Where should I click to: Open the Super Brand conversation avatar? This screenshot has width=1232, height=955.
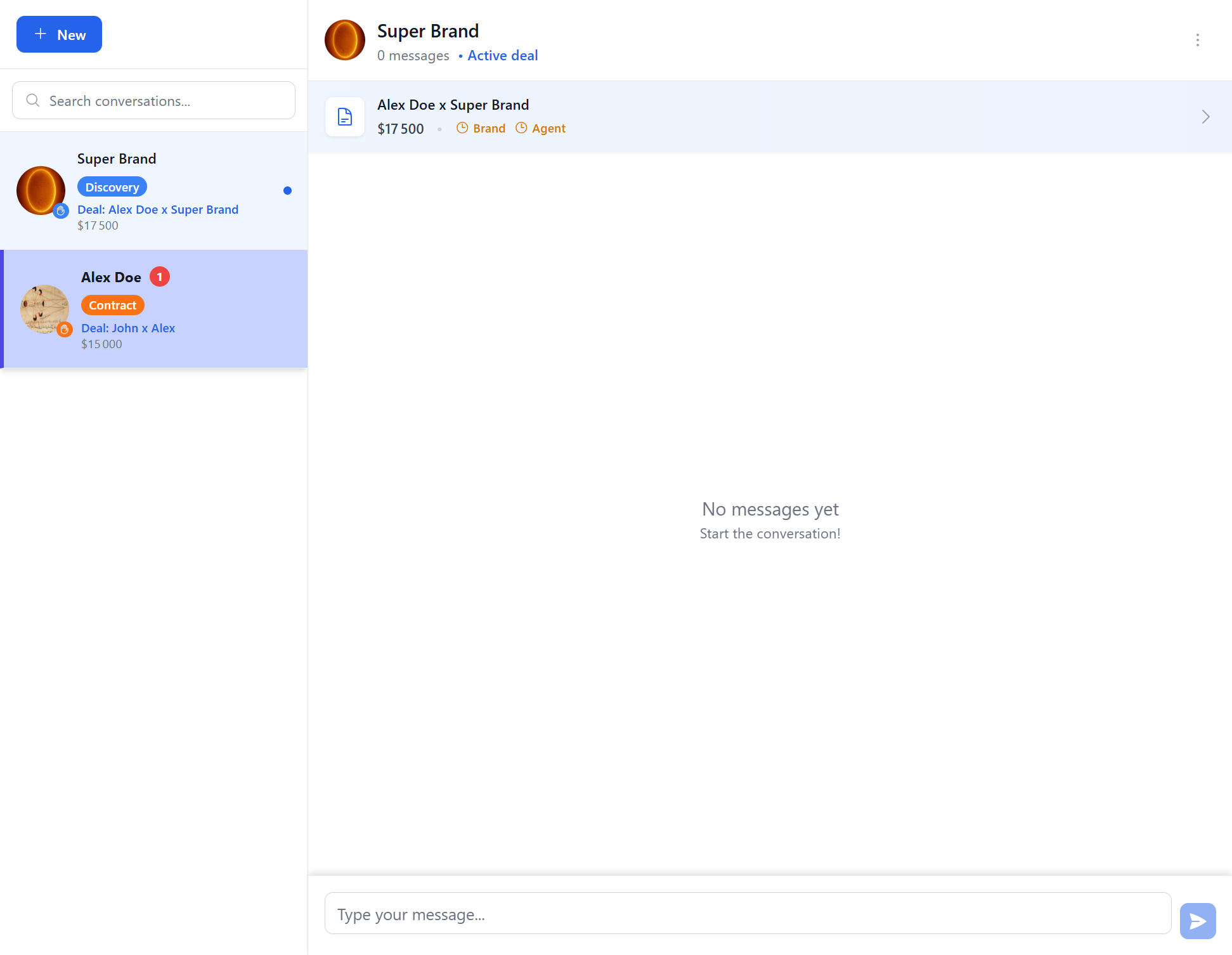coord(41,190)
